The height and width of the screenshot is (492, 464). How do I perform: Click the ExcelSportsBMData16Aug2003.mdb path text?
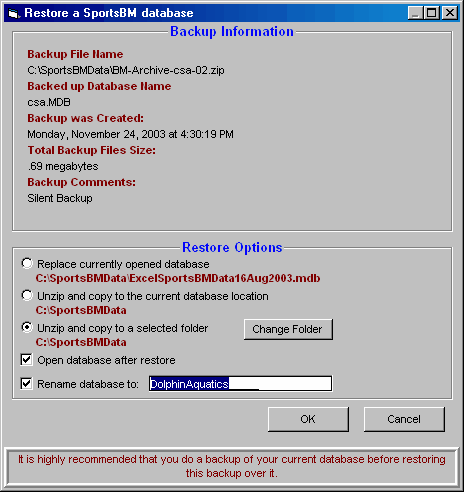[x=178, y=278]
